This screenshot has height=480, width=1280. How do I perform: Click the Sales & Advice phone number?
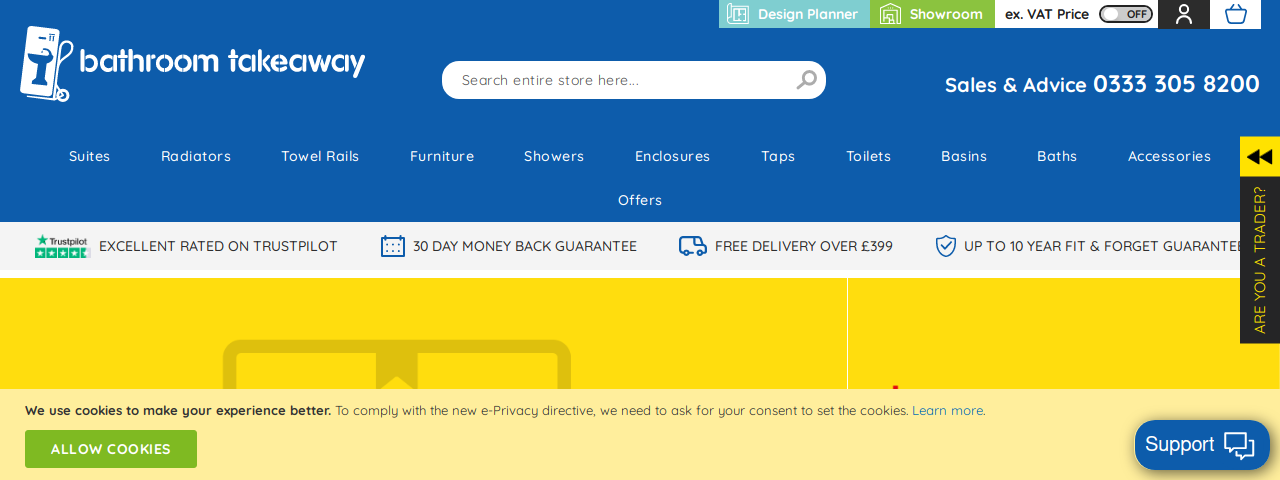point(1176,84)
